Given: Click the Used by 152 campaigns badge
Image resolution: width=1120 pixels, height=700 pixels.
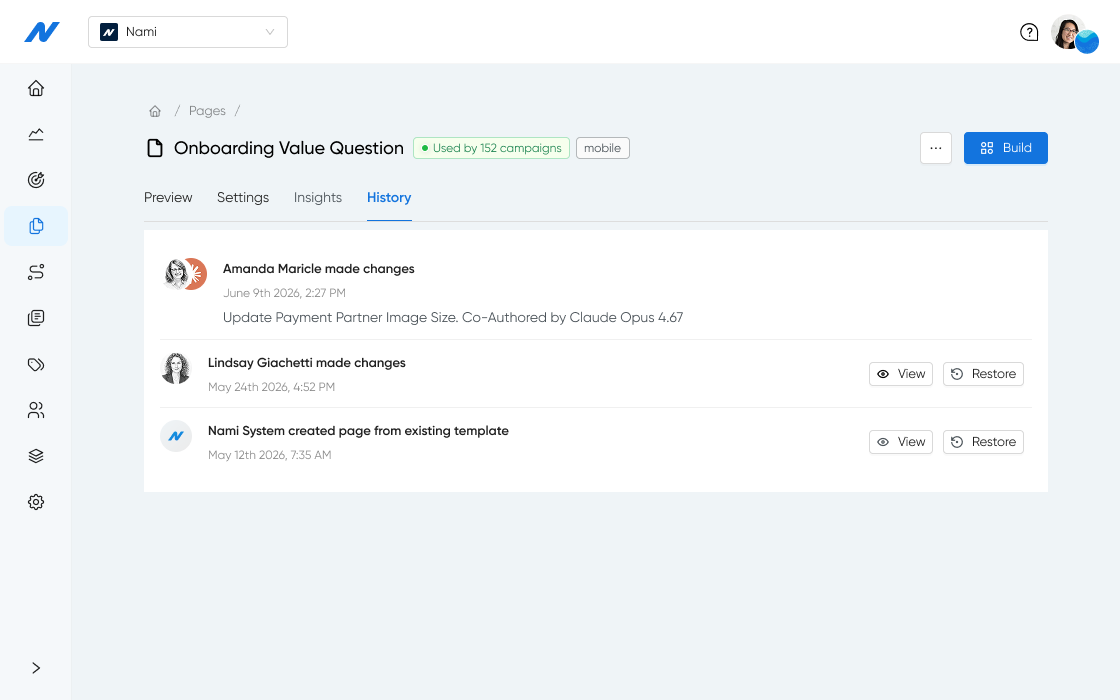Looking at the screenshot, I should click(x=491, y=148).
